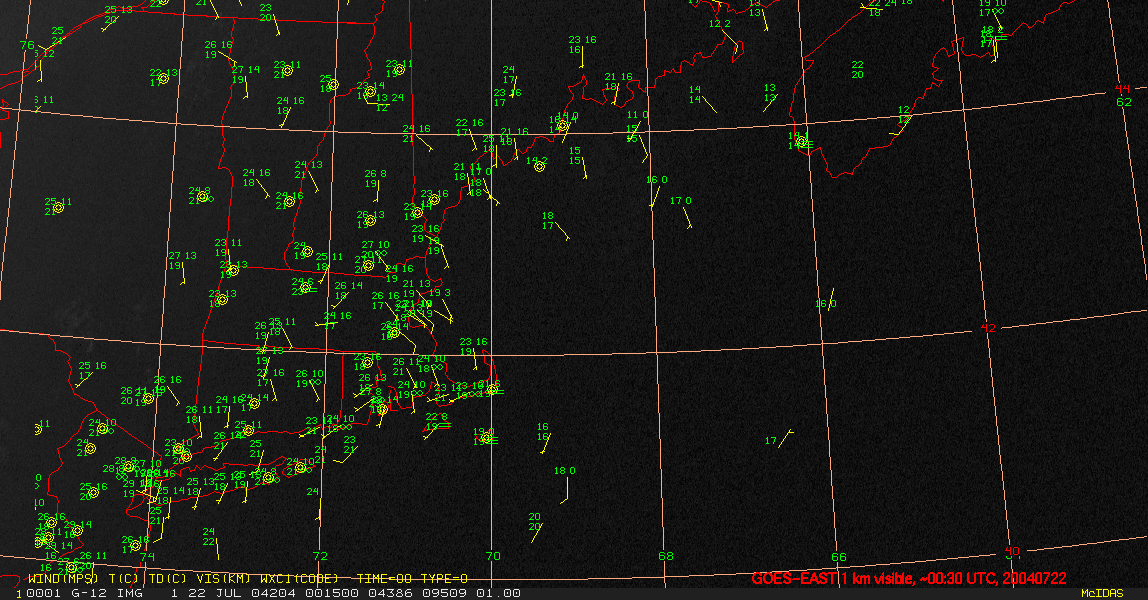Select the 20 over 20 station plot
1148x600 pixels.
pyautogui.click(x=535, y=526)
